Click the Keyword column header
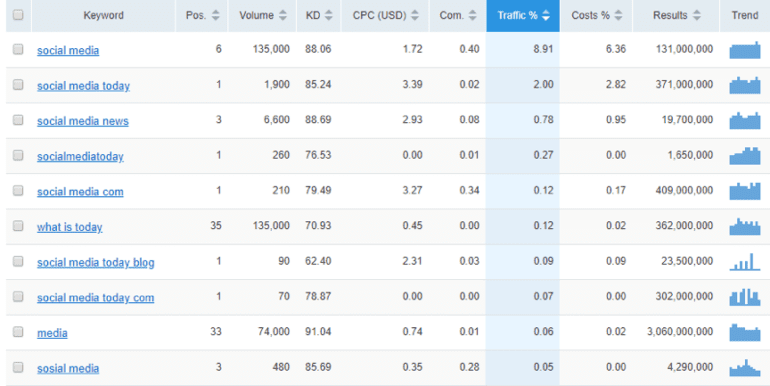The width and height of the screenshot is (770, 386). pos(104,16)
